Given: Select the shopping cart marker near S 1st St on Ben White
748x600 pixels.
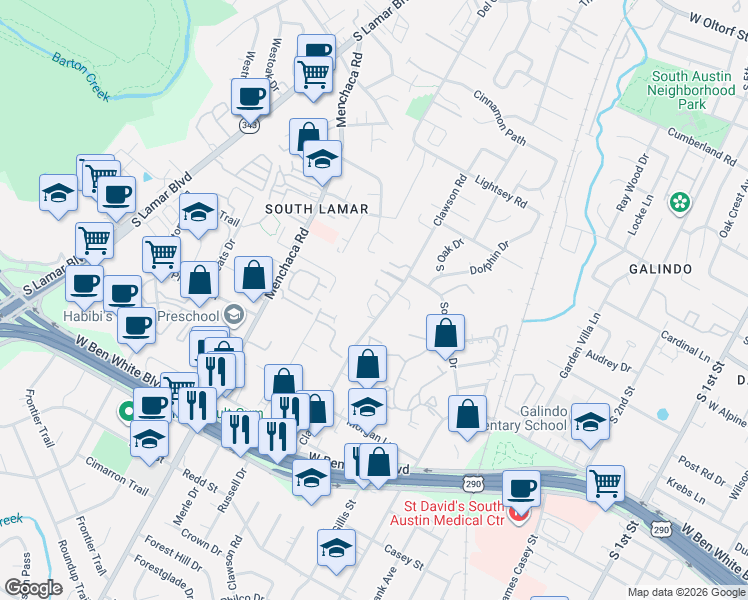Looking at the screenshot, I should (605, 487).
